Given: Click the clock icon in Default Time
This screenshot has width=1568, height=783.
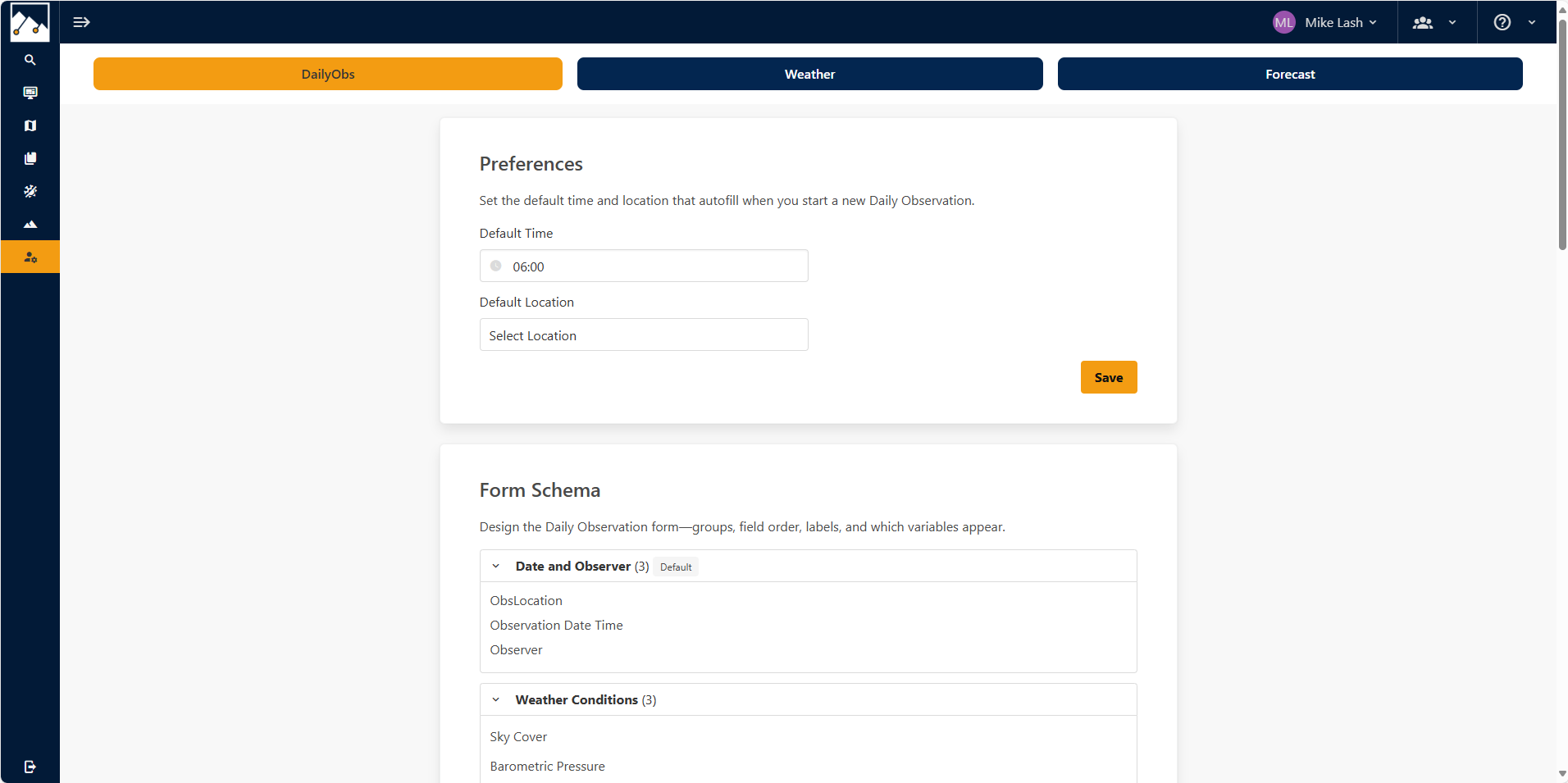Looking at the screenshot, I should 495,266.
